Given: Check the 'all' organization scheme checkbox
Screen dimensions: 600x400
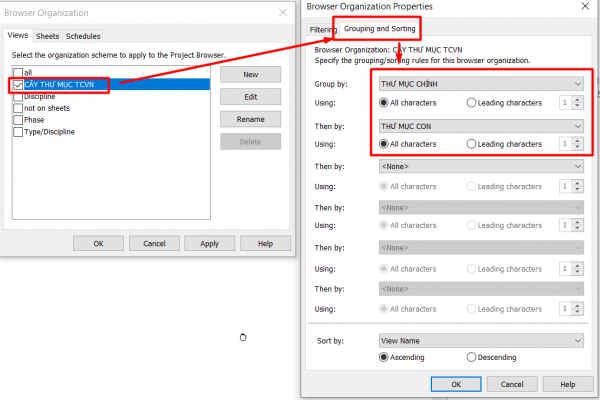Looking at the screenshot, I should [x=17, y=73].
